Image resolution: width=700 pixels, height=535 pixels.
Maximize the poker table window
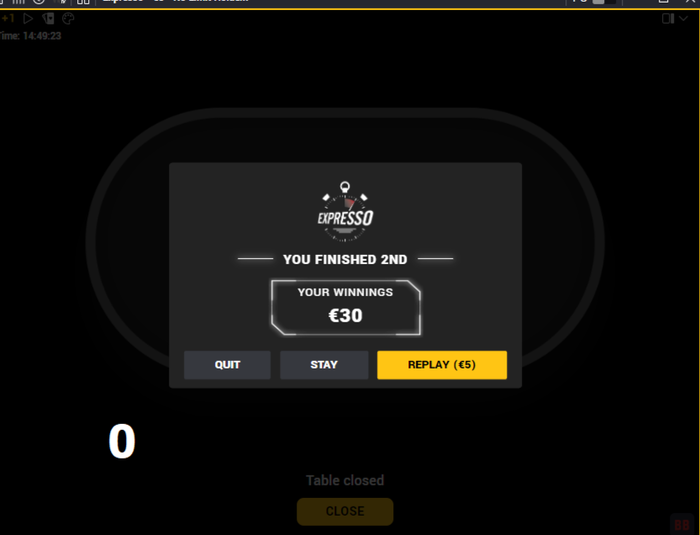[663, 1]
